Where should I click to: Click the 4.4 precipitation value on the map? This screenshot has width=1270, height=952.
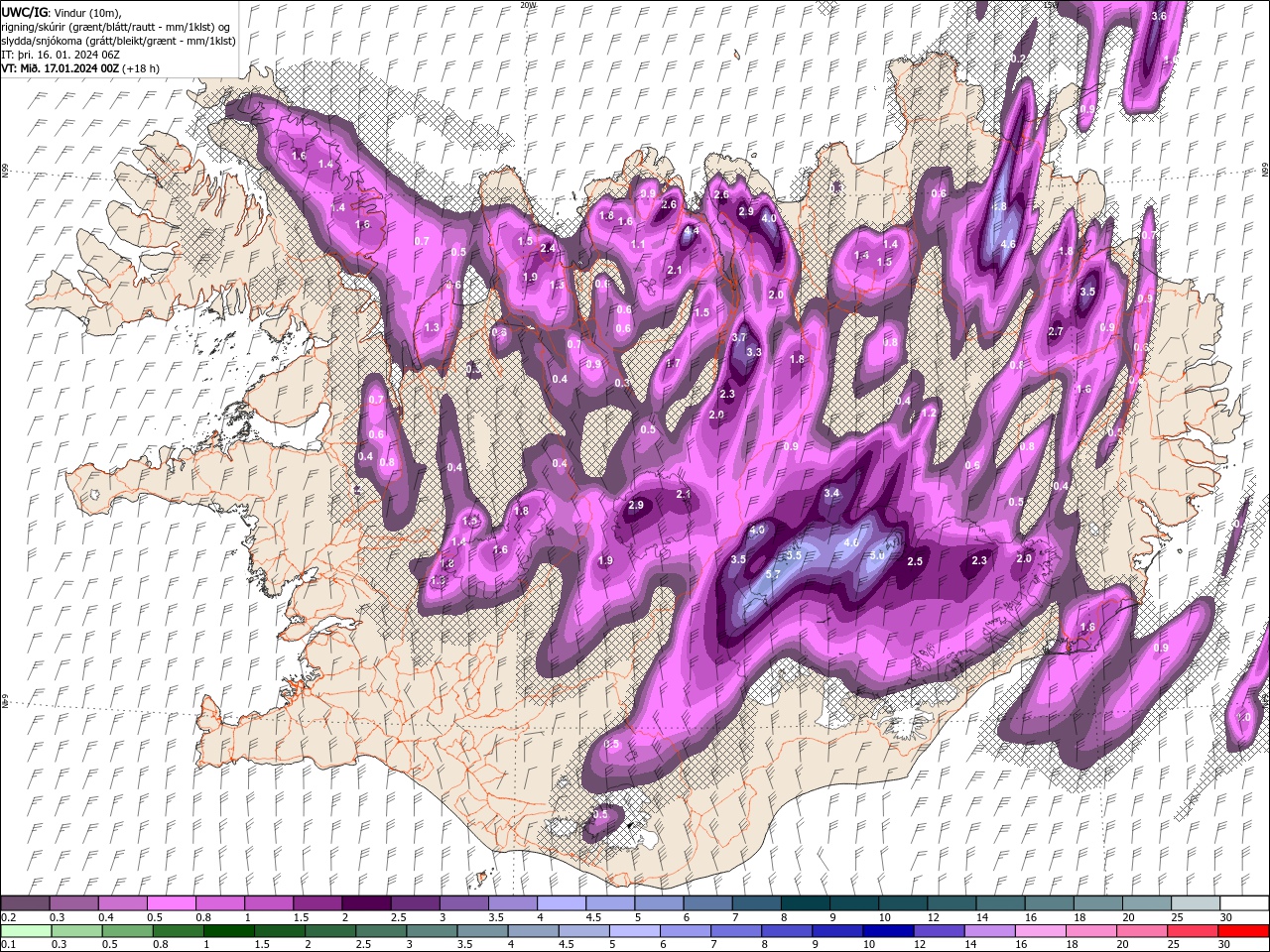[x=693, y=231]
